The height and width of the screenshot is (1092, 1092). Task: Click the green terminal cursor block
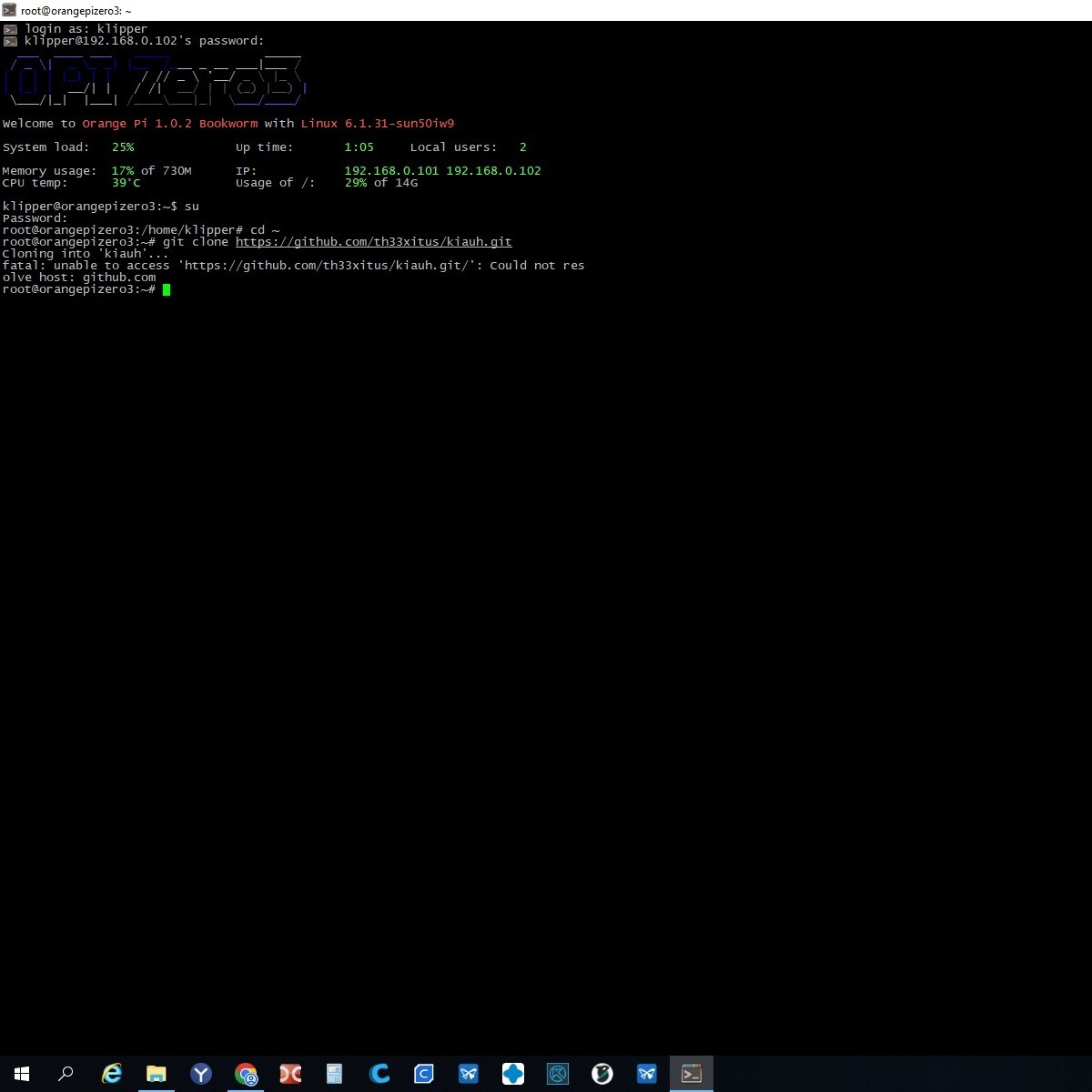click(x=167, y=289)
